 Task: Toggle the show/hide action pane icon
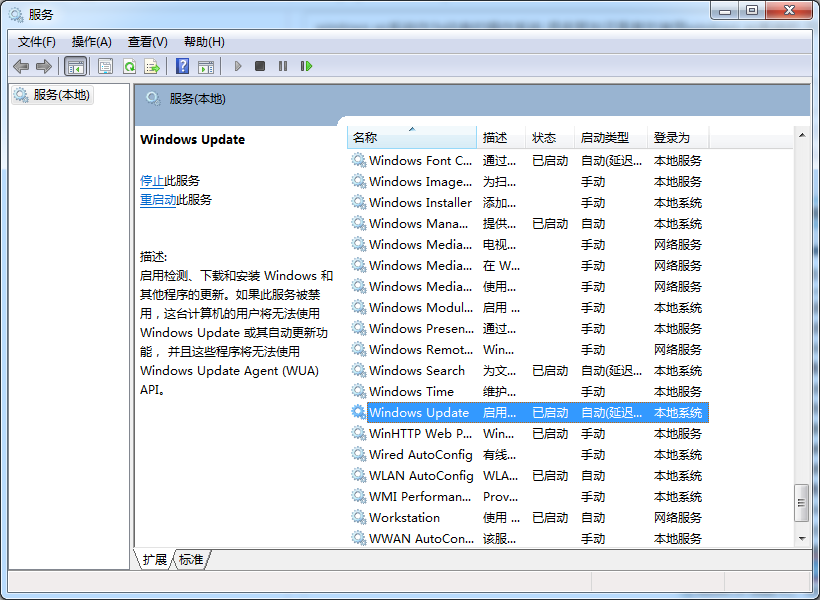206,66
